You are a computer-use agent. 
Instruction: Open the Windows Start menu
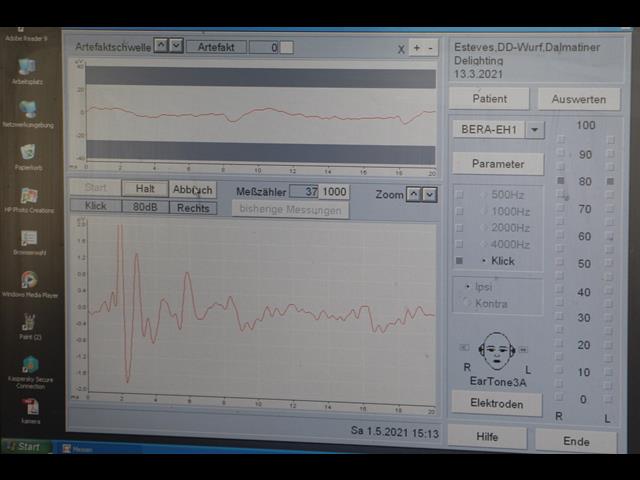(x=25, y=447)
